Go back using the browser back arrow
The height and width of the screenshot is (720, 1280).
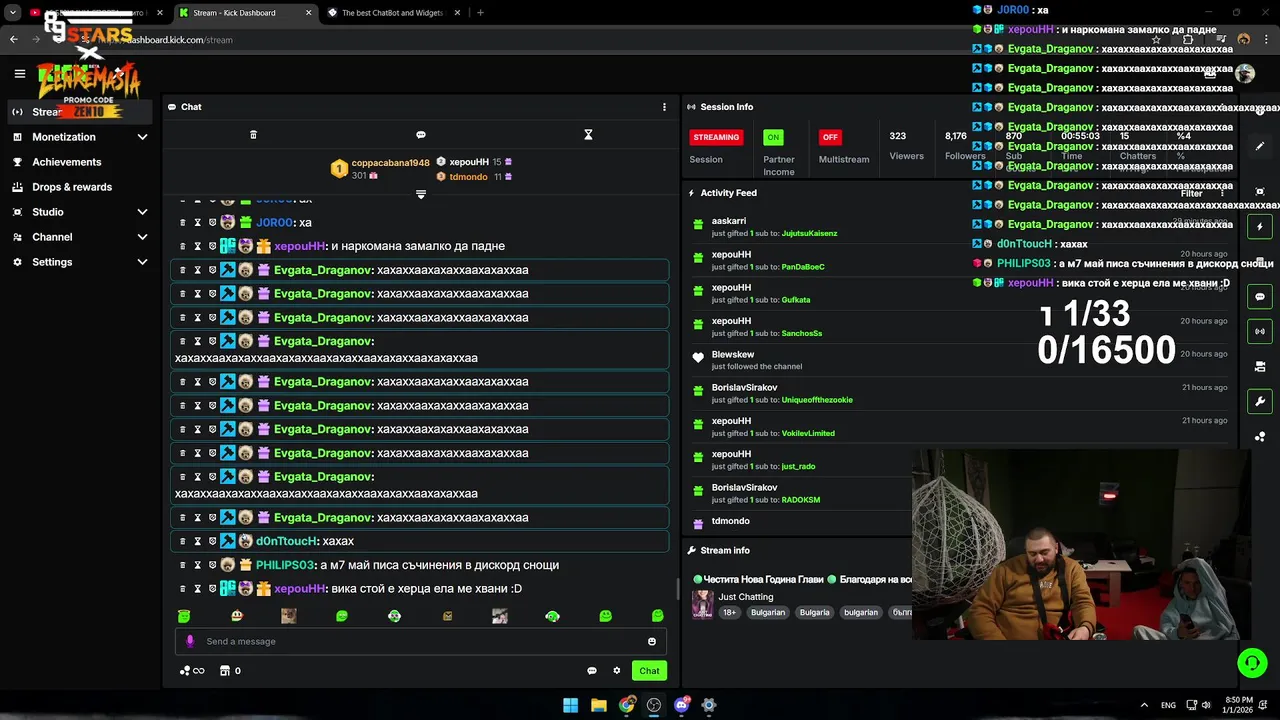(13, 40)
